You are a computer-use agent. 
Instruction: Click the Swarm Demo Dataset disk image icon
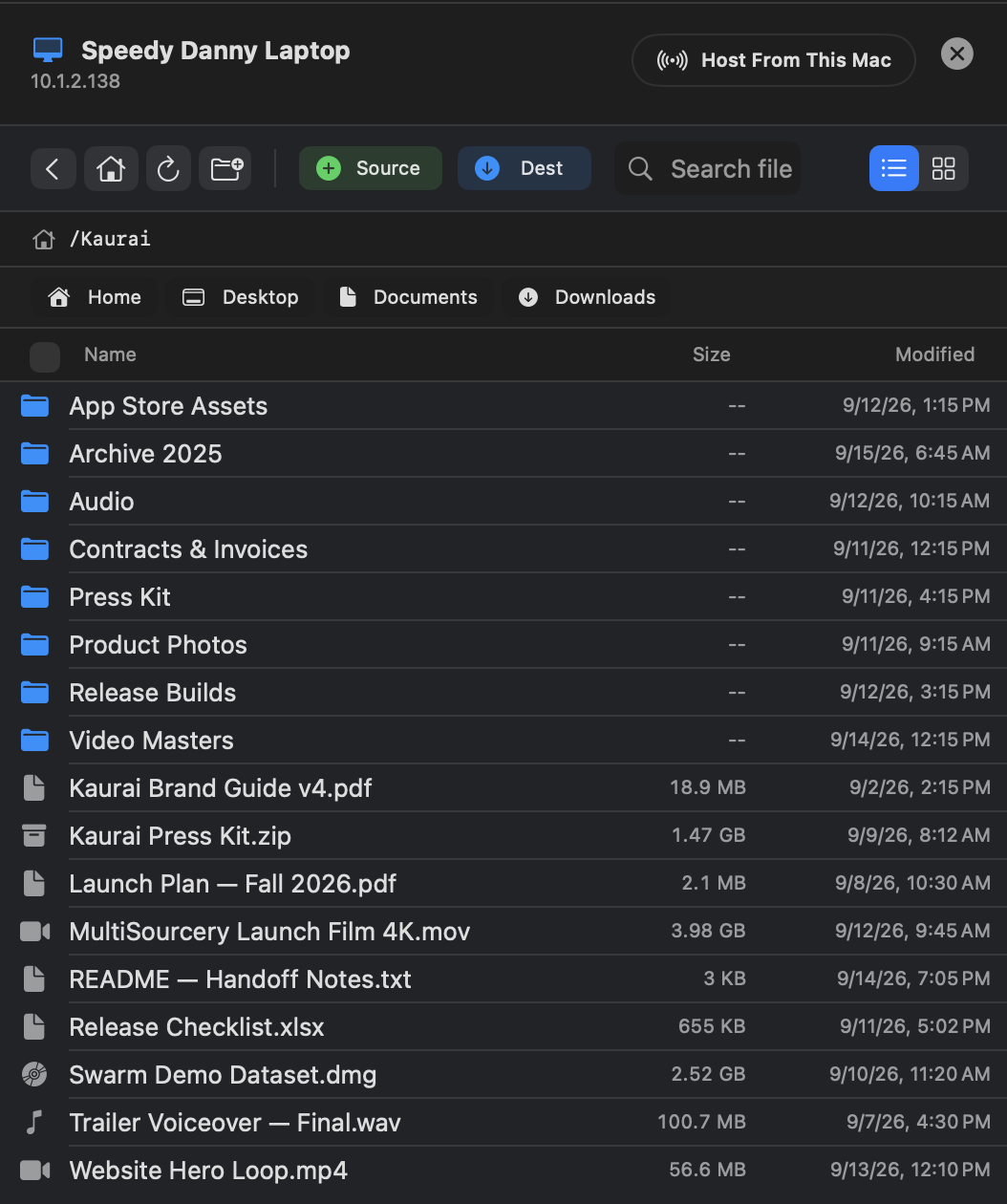tap(34, 1075)
